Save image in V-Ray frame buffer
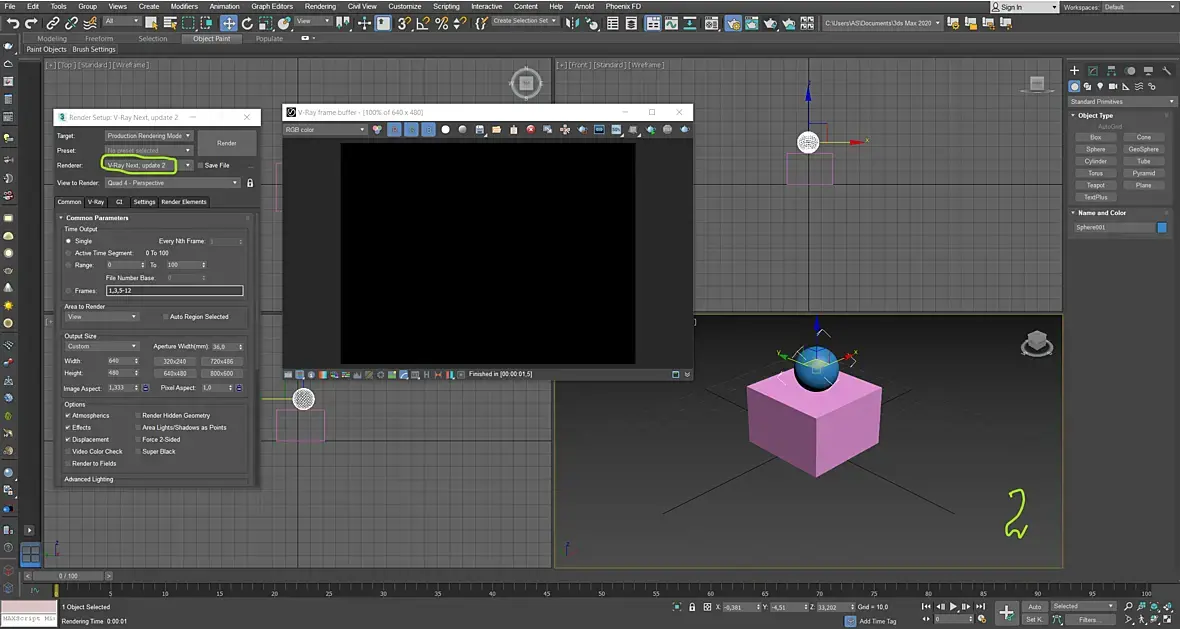Viewport: 1180px width, 629px height. (x=480, y=130)
